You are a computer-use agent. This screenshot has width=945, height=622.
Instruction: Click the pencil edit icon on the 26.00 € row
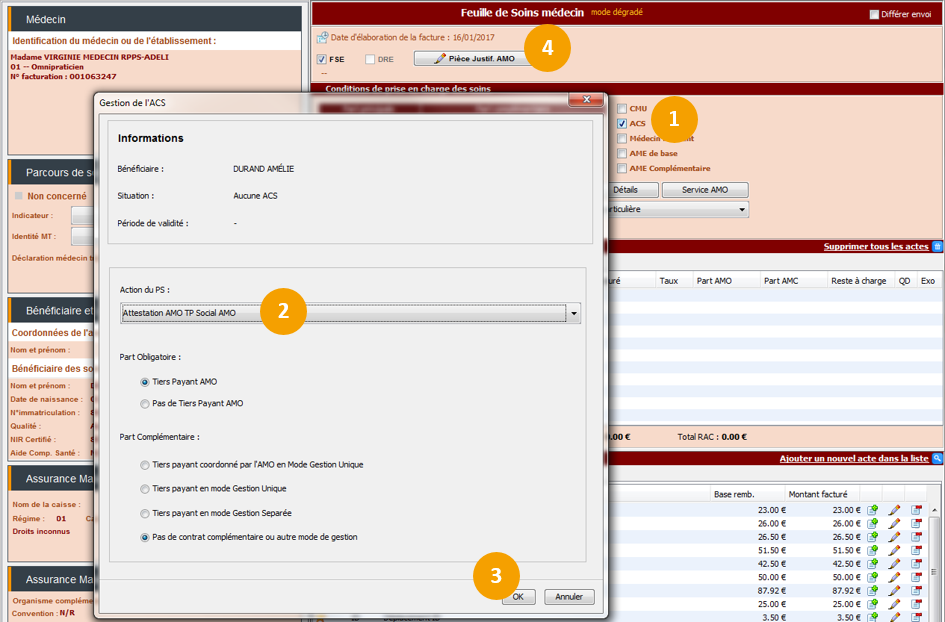pyautogui.click(x=894, y=523)
